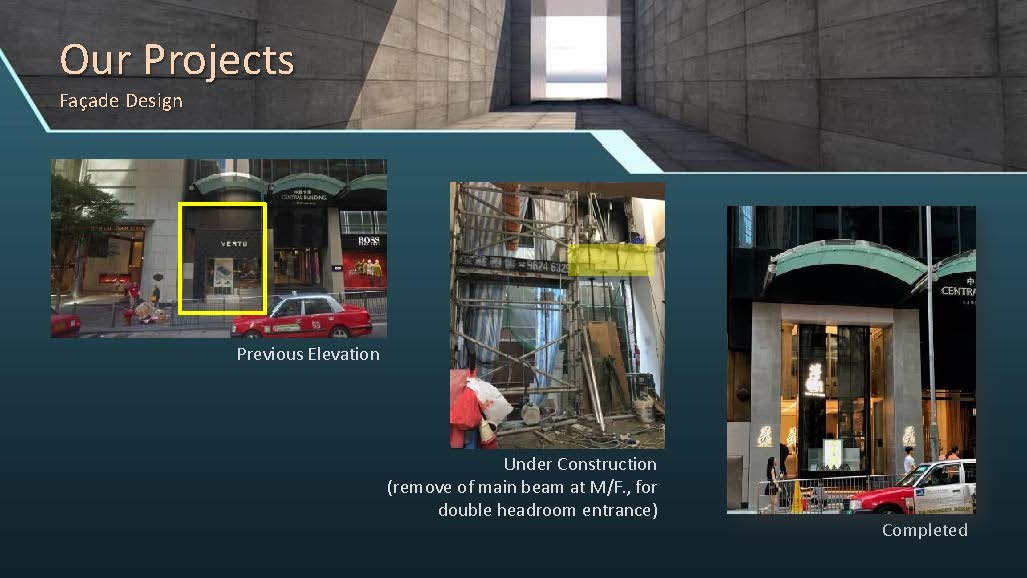Click the "Our Projects" slide title
The width and height of the screenshot is (1027, 578).
click(x=176, y=60)
